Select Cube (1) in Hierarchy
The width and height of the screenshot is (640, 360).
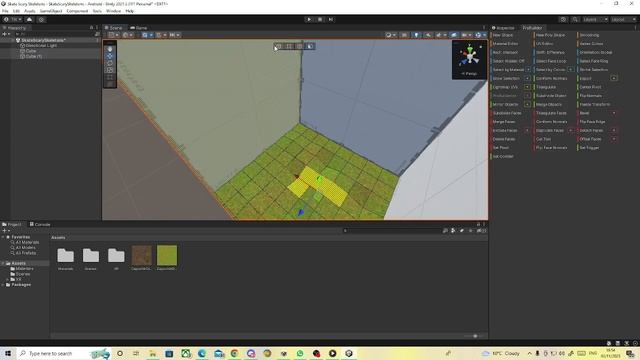(33, 56)
